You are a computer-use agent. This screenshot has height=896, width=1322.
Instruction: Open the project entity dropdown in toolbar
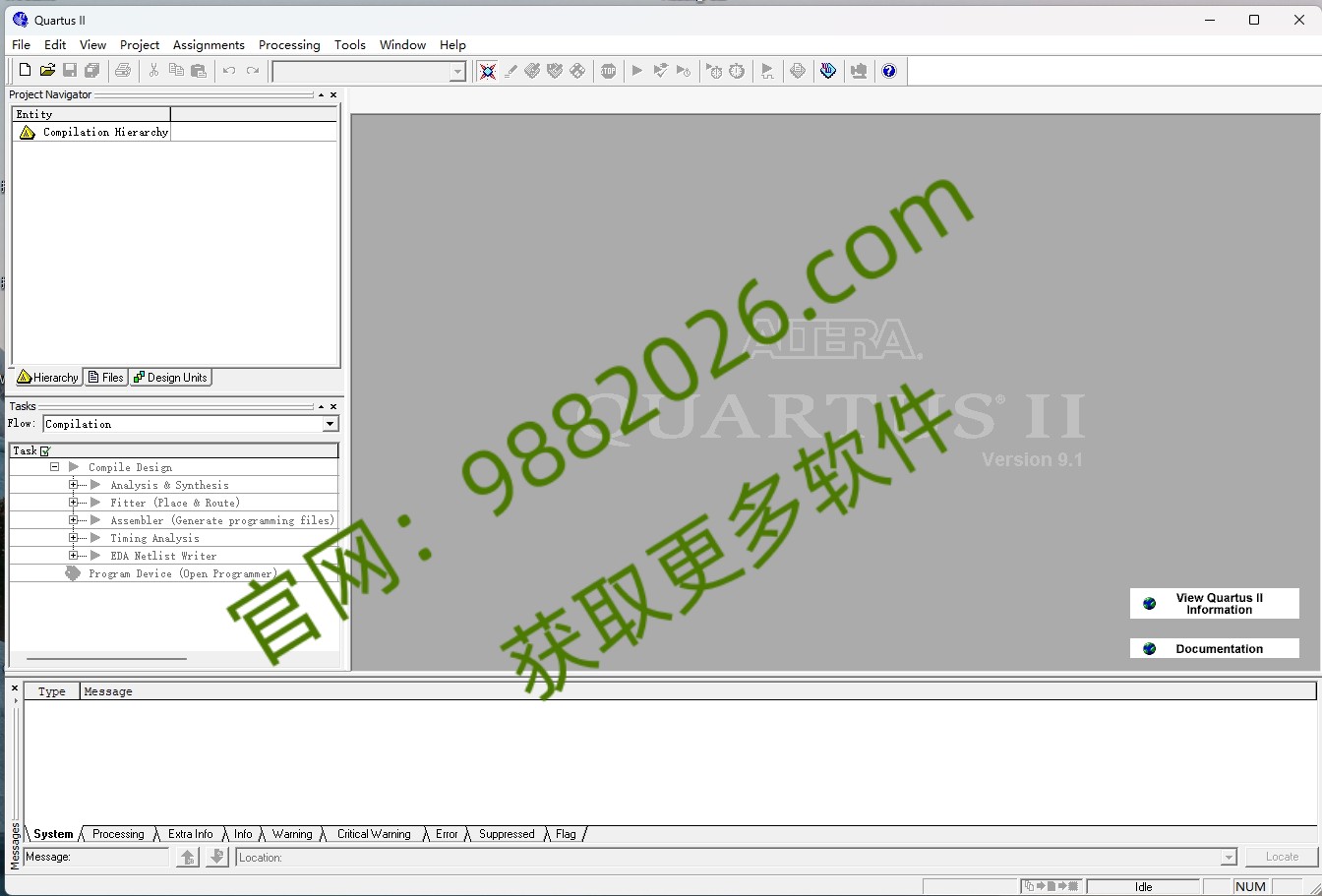(x=457, y=72)
